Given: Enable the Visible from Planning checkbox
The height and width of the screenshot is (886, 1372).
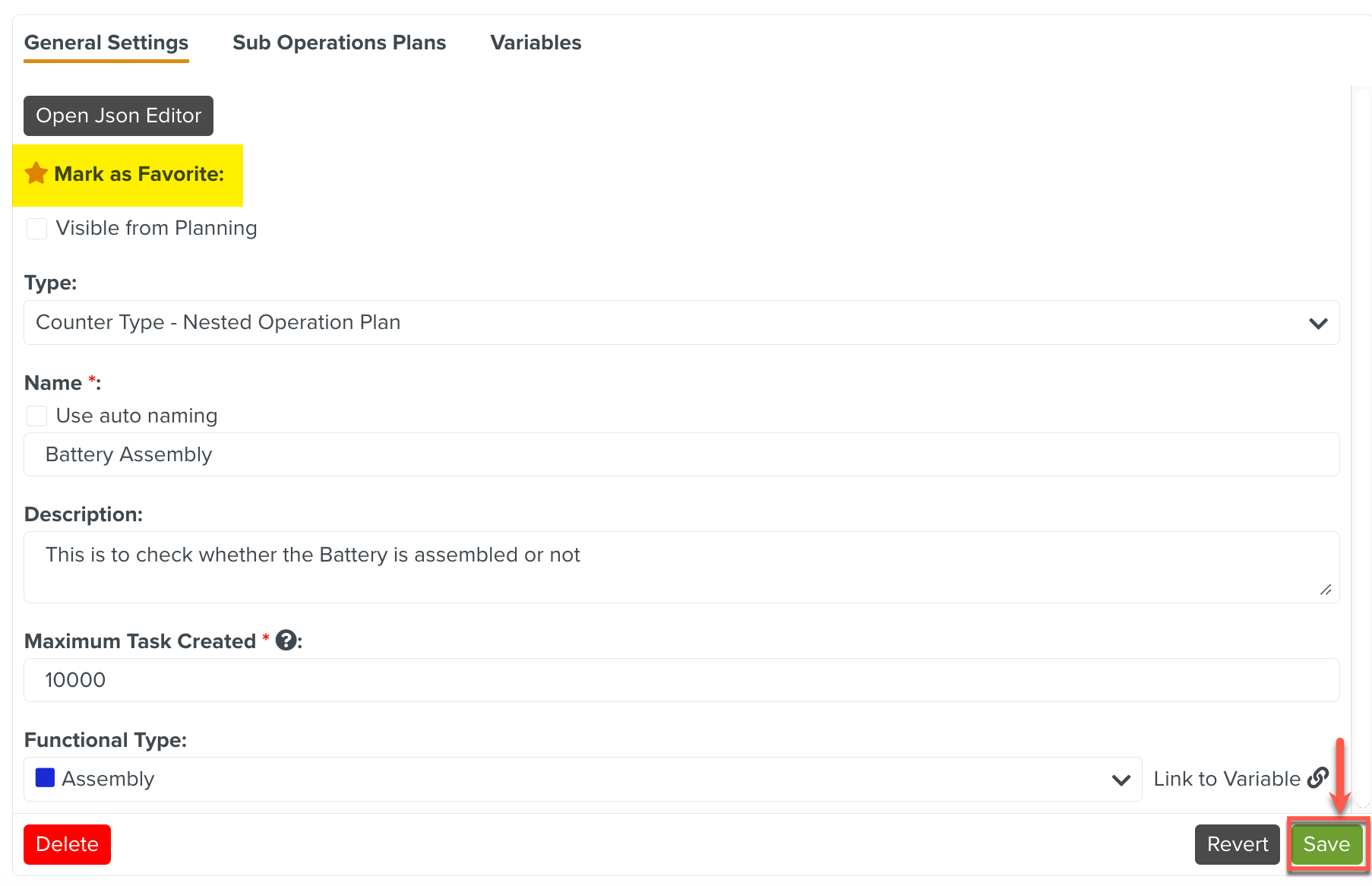Looking at the screenshot, I should (37, 229).
